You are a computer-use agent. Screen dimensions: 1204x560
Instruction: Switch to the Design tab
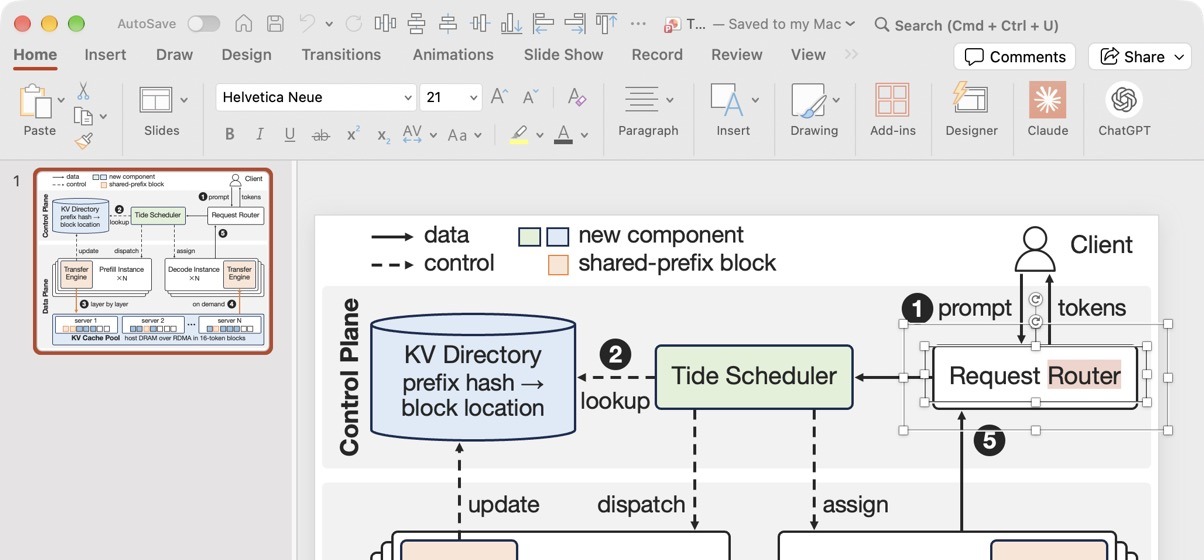(246, 55)
